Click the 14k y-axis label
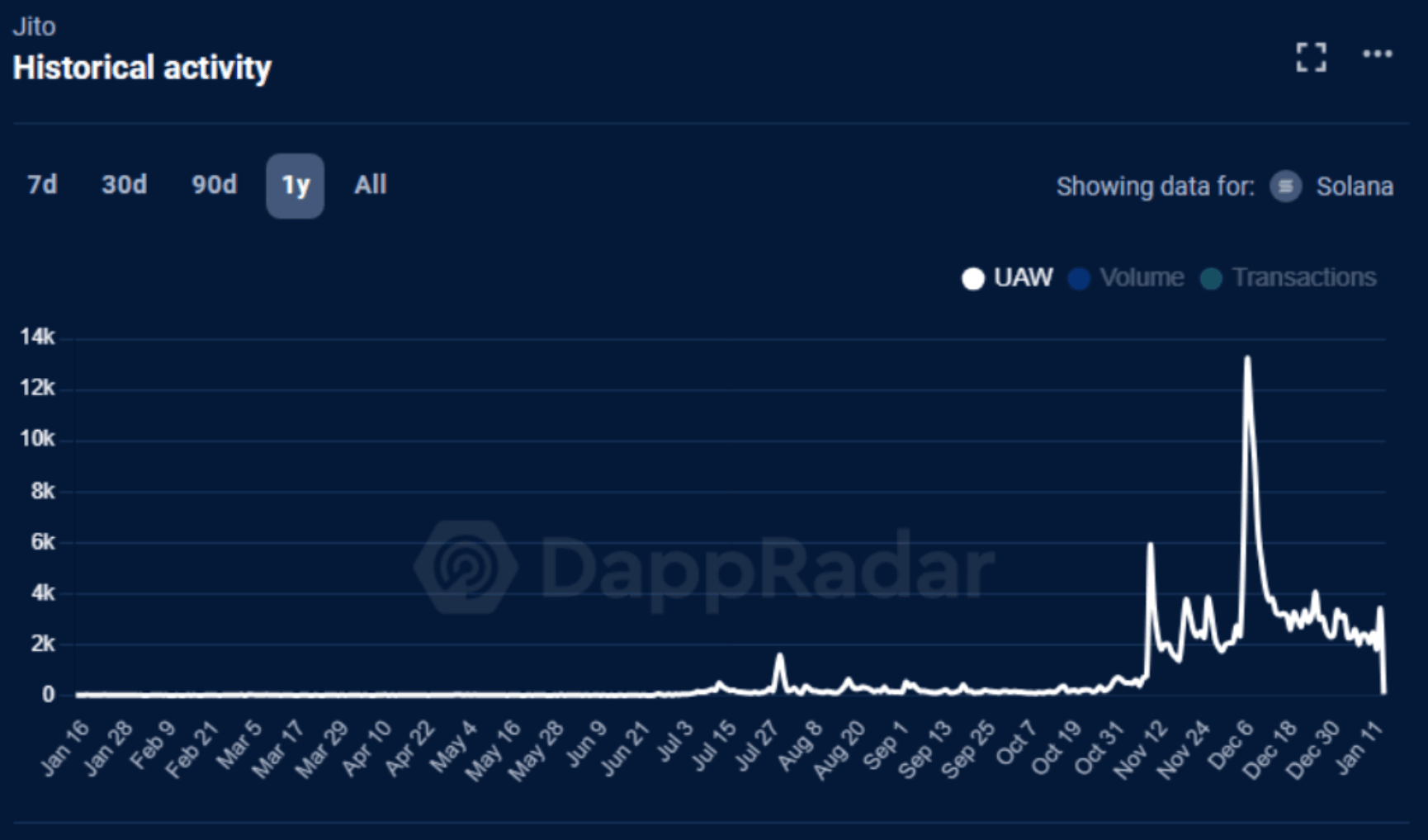 [x=37, y=337]
